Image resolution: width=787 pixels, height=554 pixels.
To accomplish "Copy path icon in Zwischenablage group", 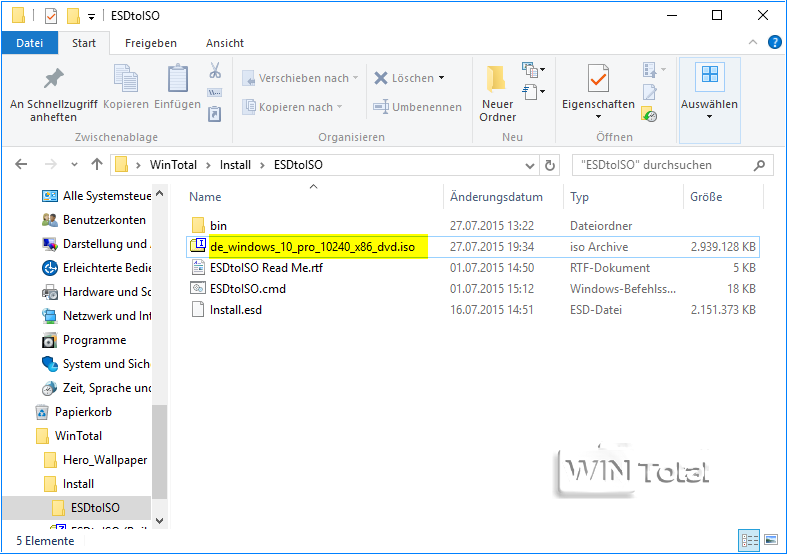I will coord(215,93).
